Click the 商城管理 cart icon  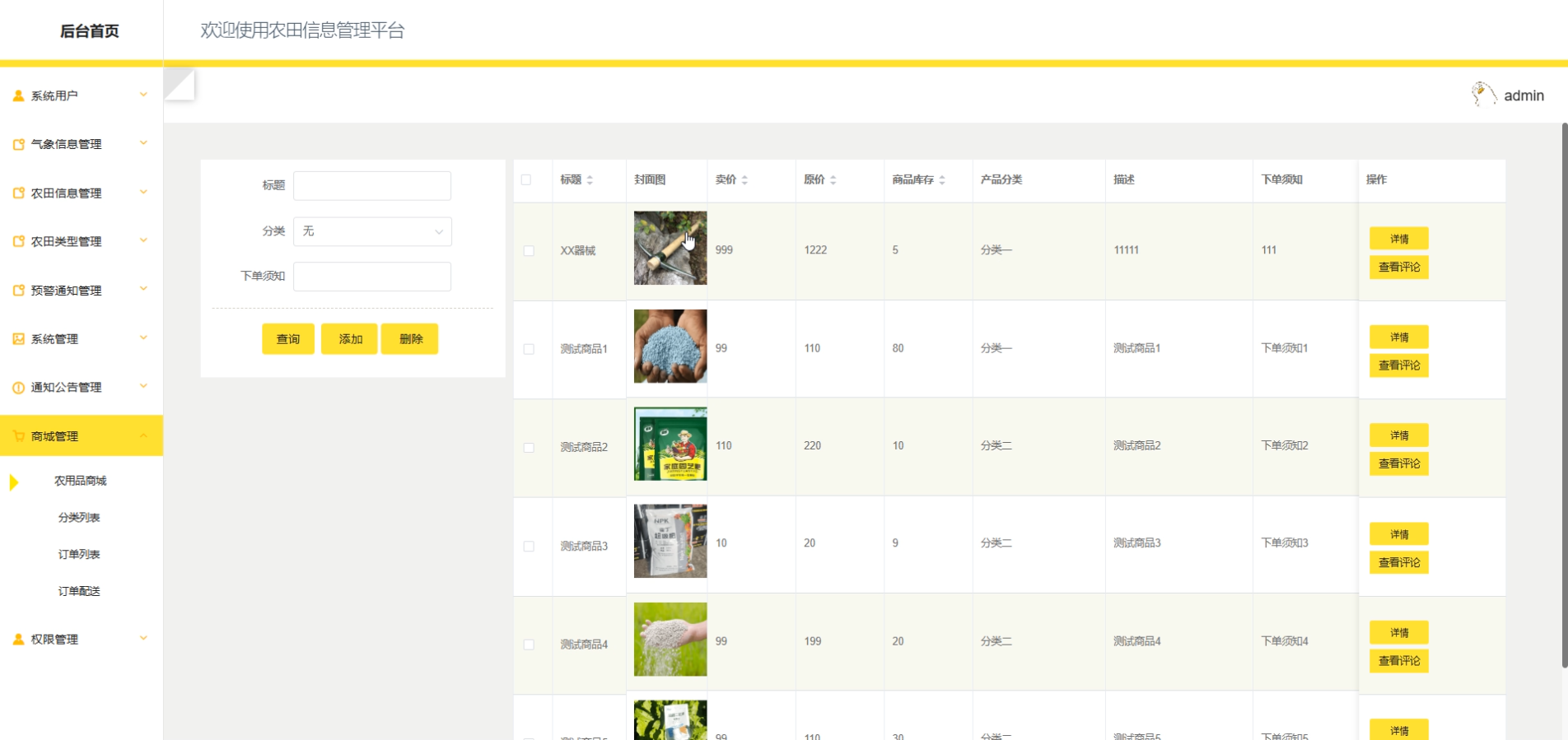pyautogui.click(x=18, y=436)
